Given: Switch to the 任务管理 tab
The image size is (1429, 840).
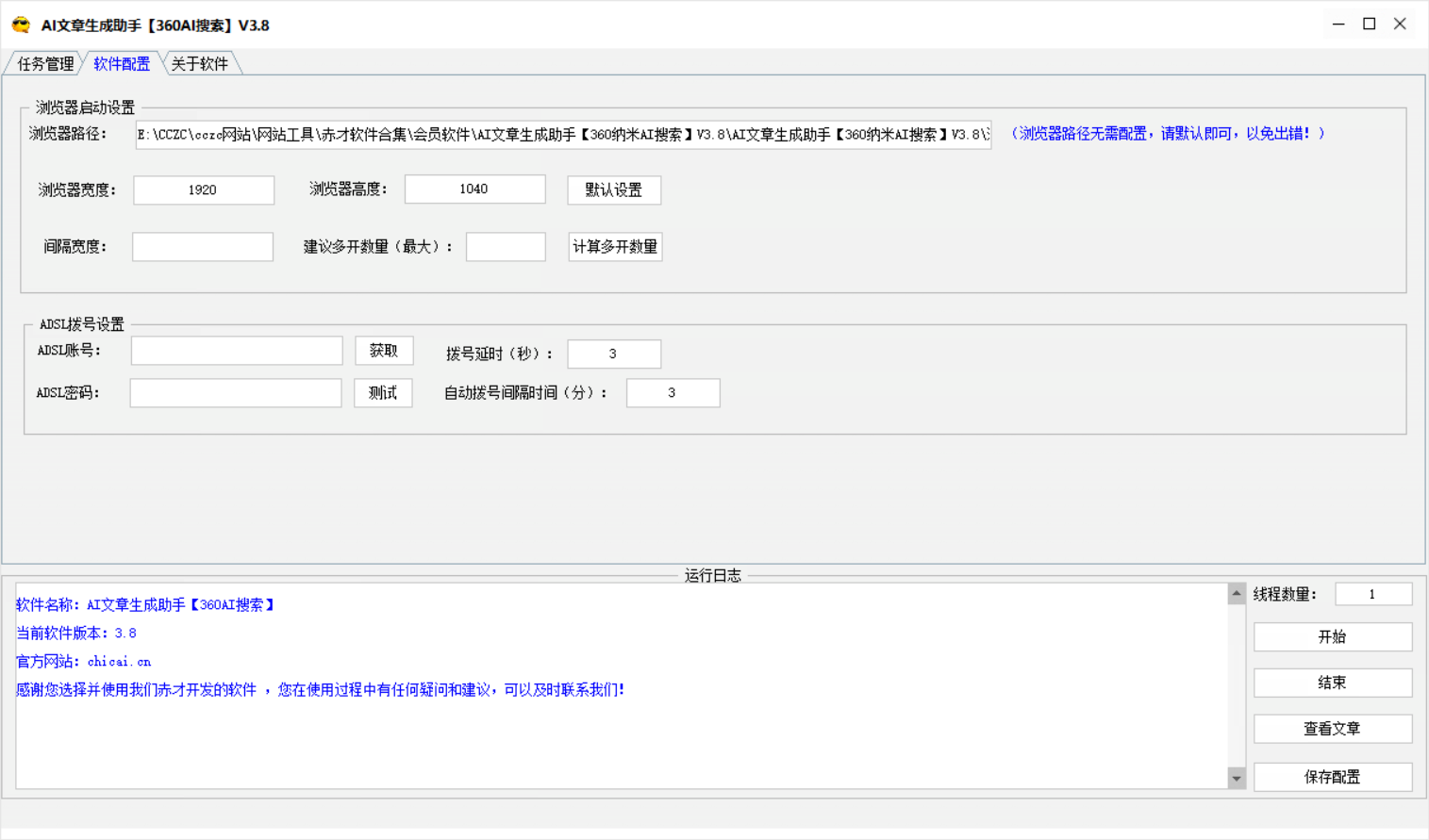Looking at the screenshot, I should coord(45,63).
